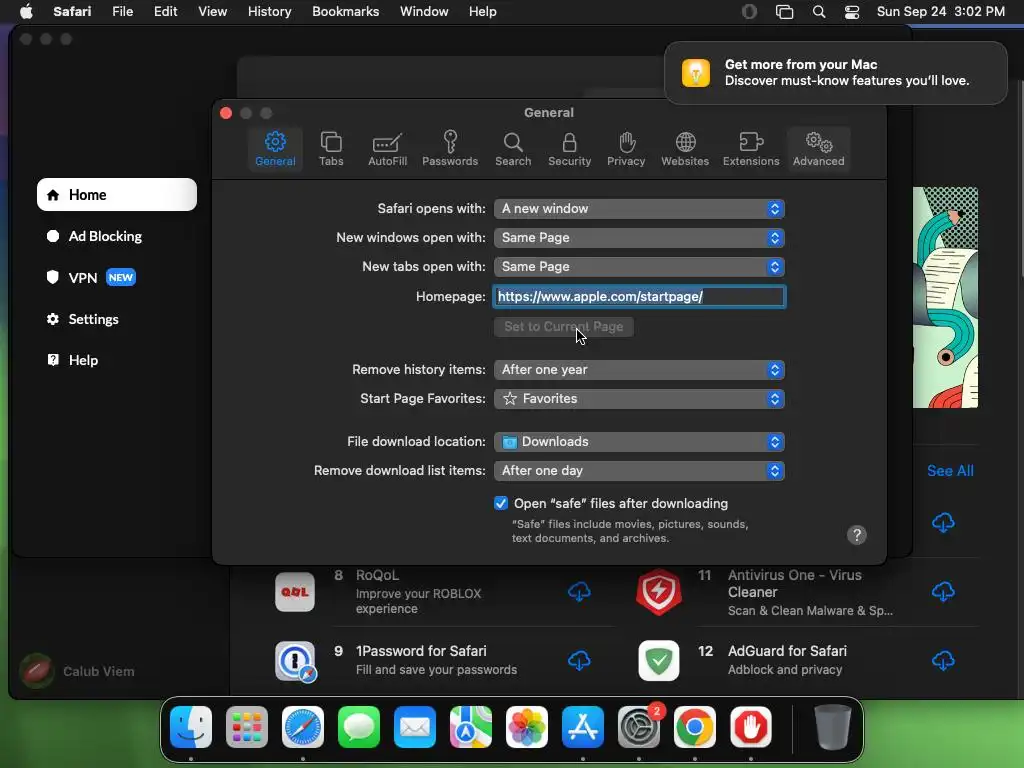Click the download icon below See All
This screenshot has height=768, width=1024.
(x=943, y=522)
